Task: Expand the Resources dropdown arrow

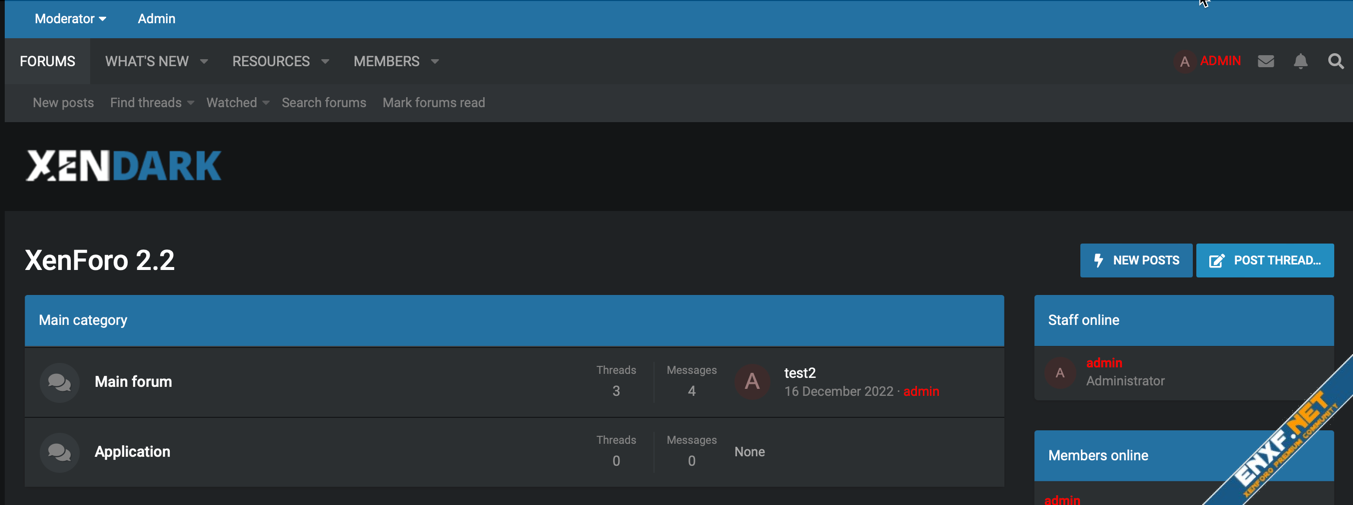Action: 325,62
